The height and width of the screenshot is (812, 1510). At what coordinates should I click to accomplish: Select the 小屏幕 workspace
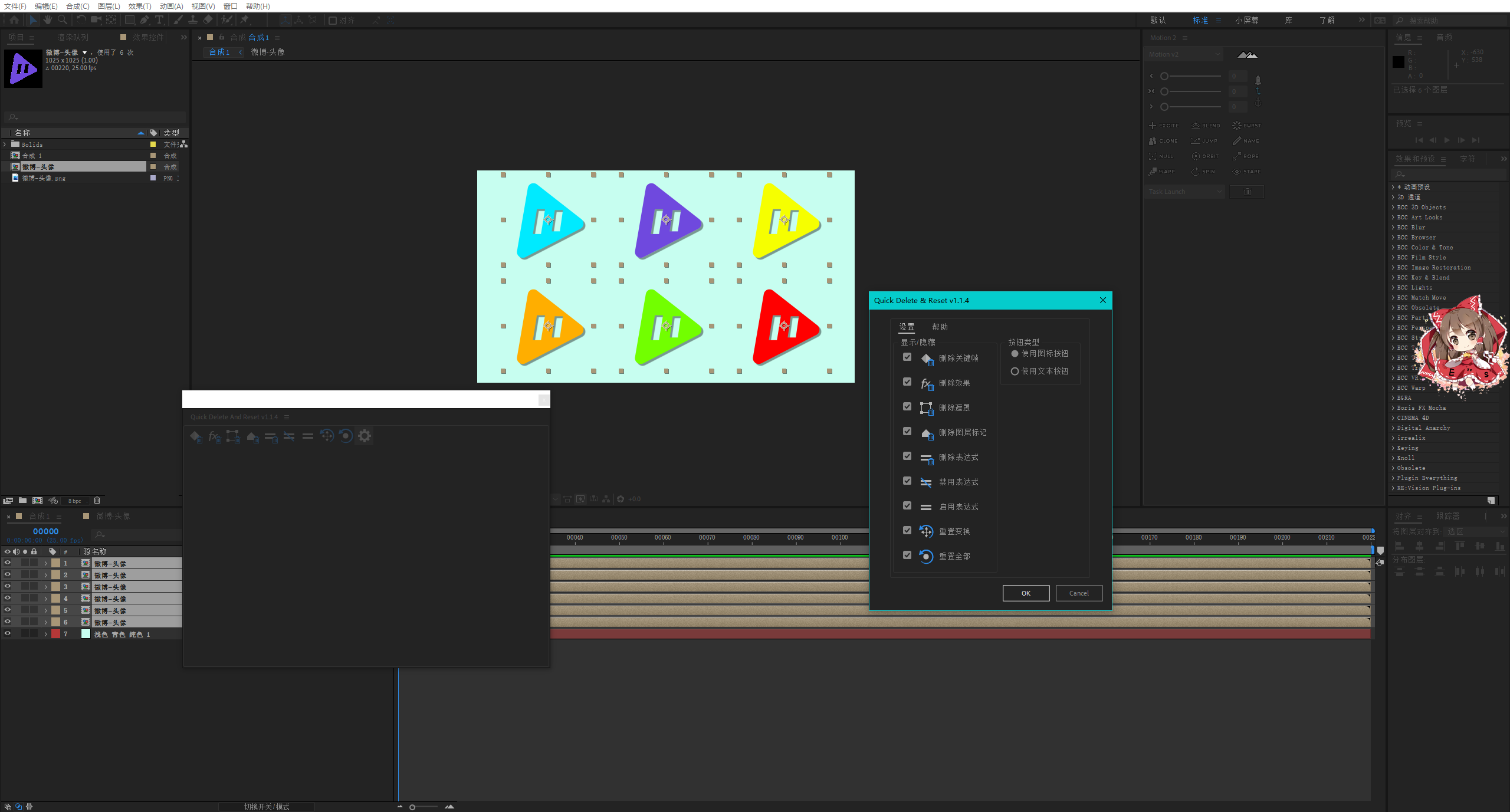tap(1247, 20)
